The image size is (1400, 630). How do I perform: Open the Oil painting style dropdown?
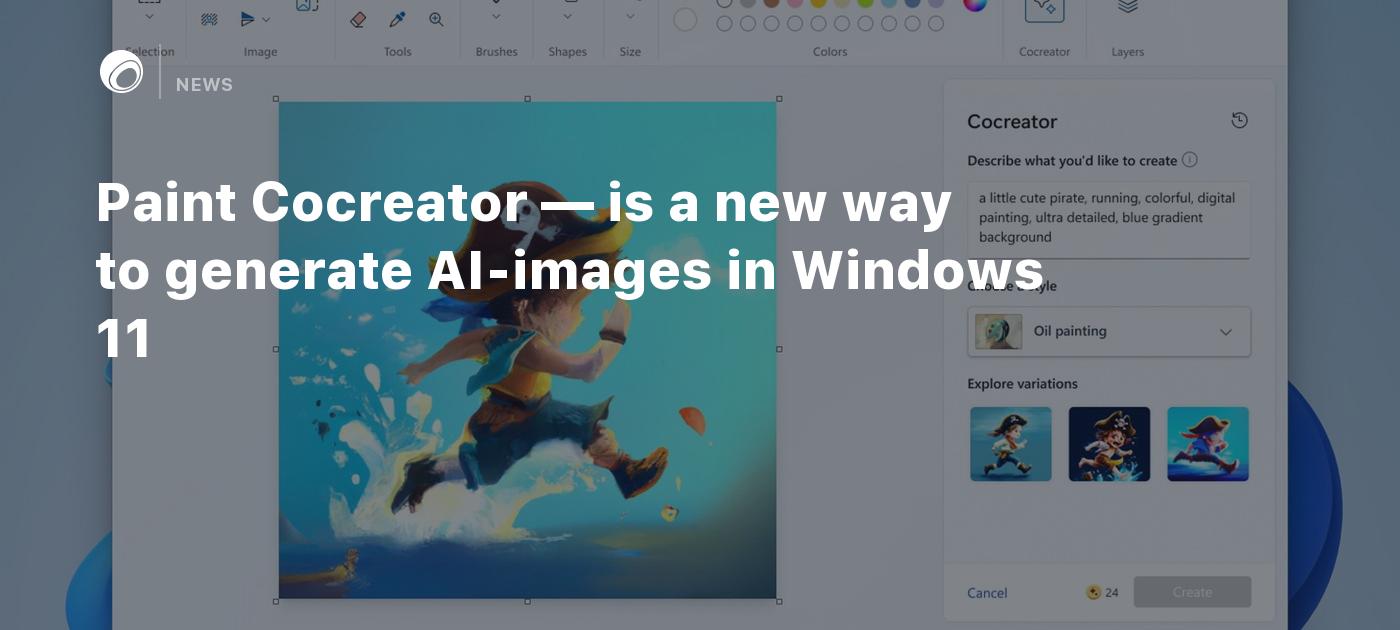(1108, 331)
